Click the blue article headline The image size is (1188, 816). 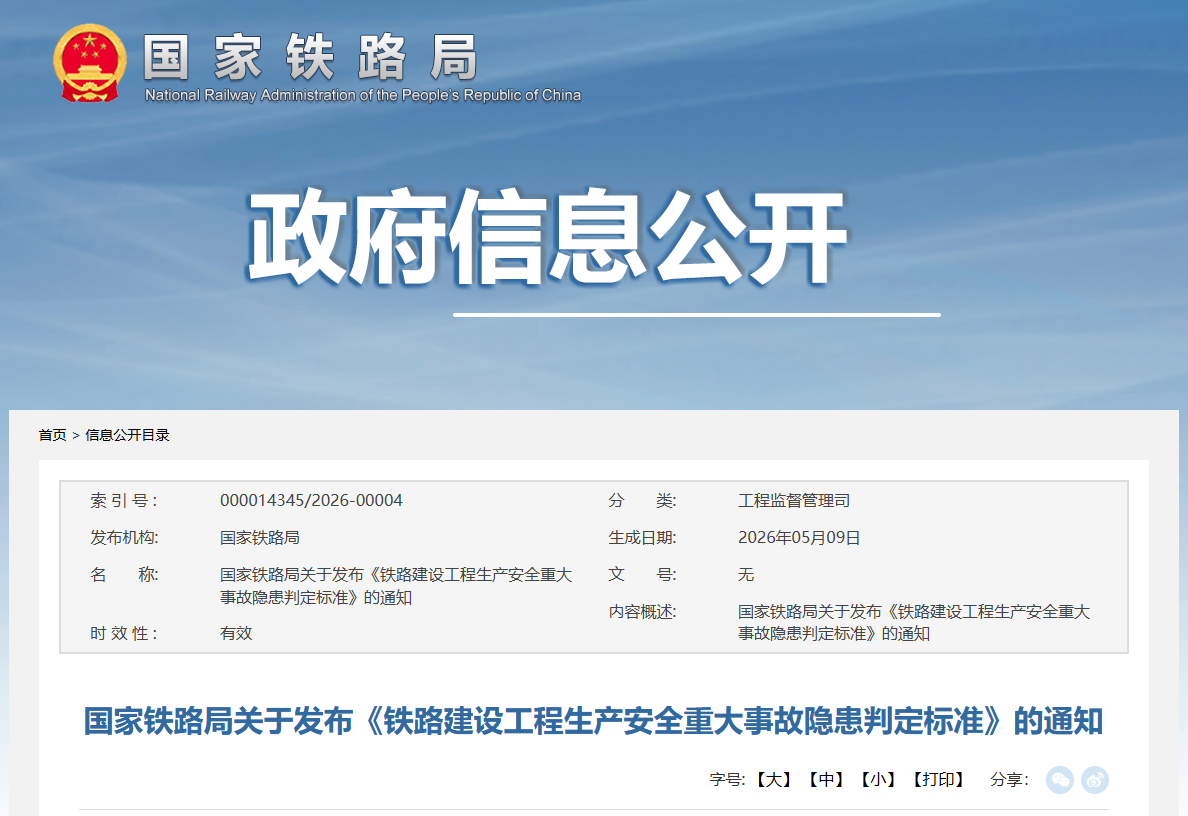point(593,721)
